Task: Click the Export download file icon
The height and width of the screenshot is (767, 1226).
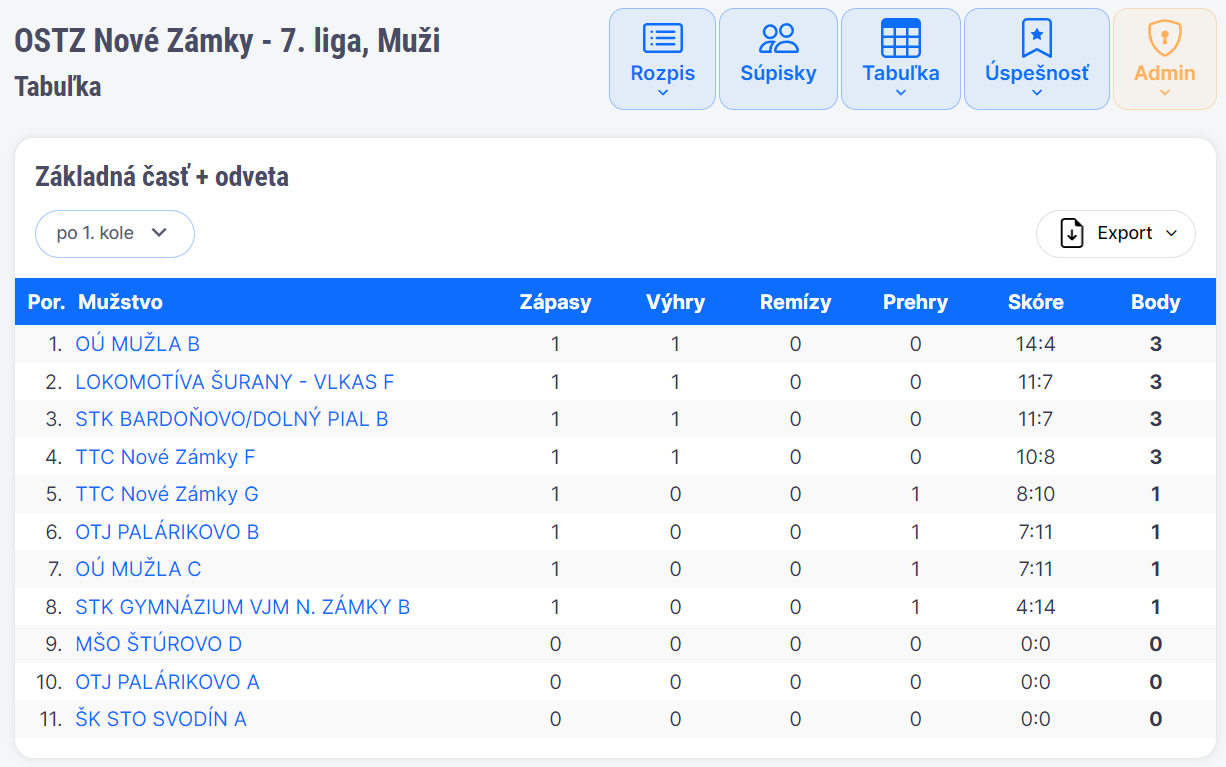Action: (x=1072, y=233)
